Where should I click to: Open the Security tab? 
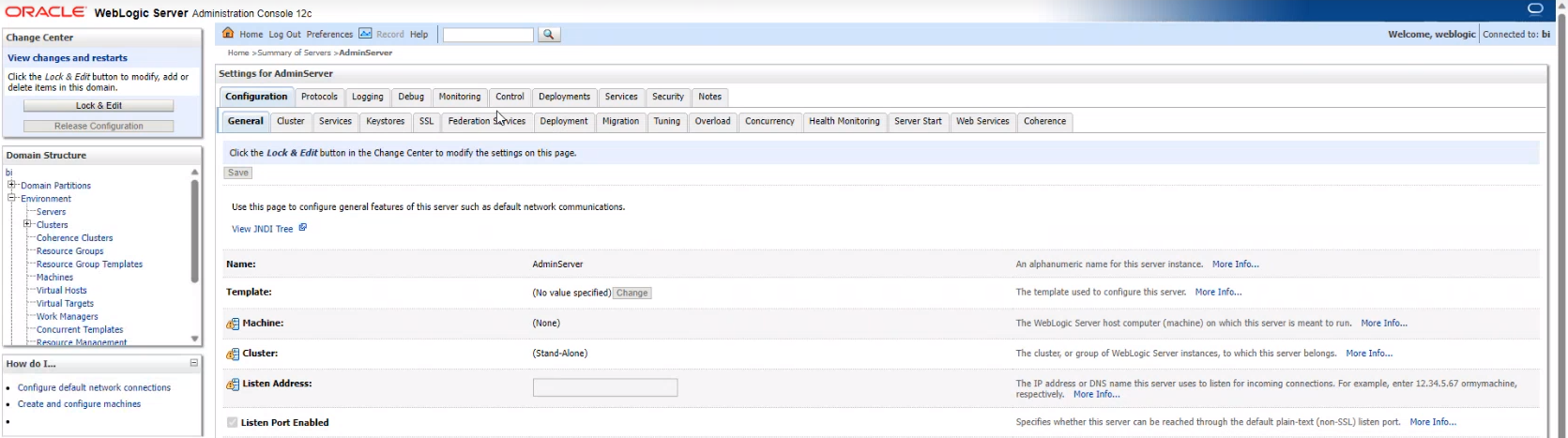(x=668, y=97)
